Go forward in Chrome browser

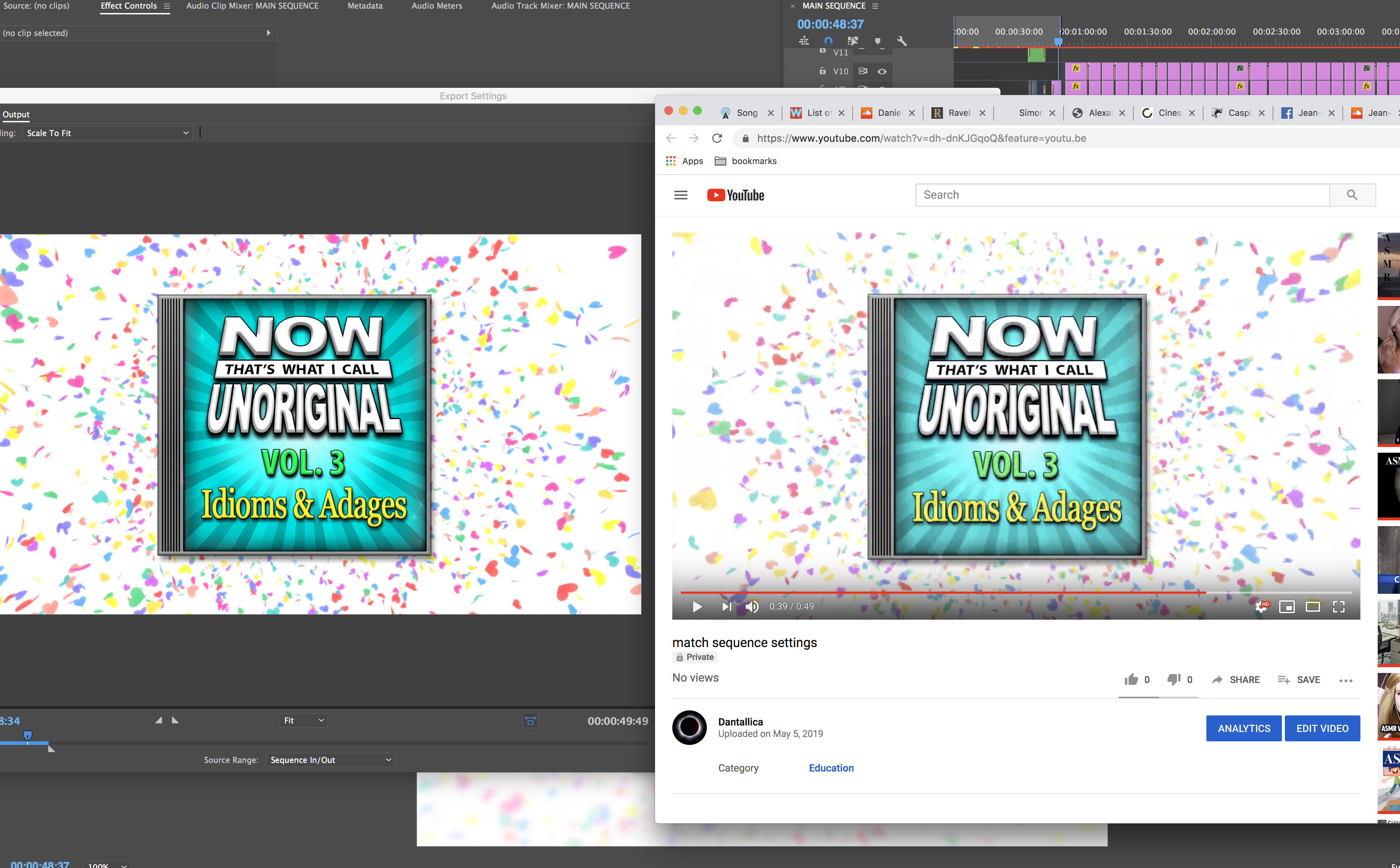(694, 138)
